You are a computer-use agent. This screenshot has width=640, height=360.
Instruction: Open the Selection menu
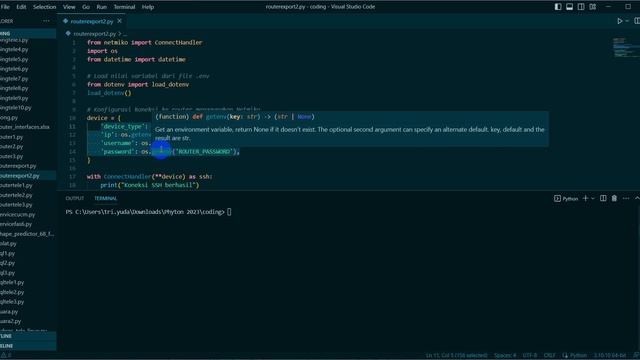coord(44,7)
